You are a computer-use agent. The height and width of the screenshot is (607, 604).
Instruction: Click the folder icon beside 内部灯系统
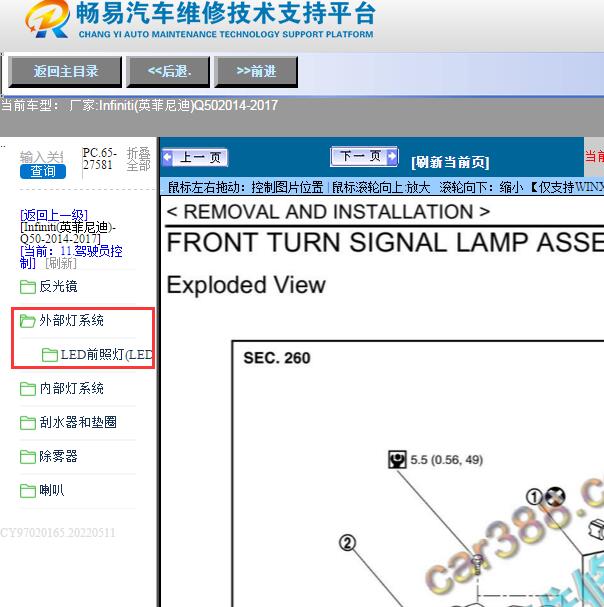click(27, 389)
